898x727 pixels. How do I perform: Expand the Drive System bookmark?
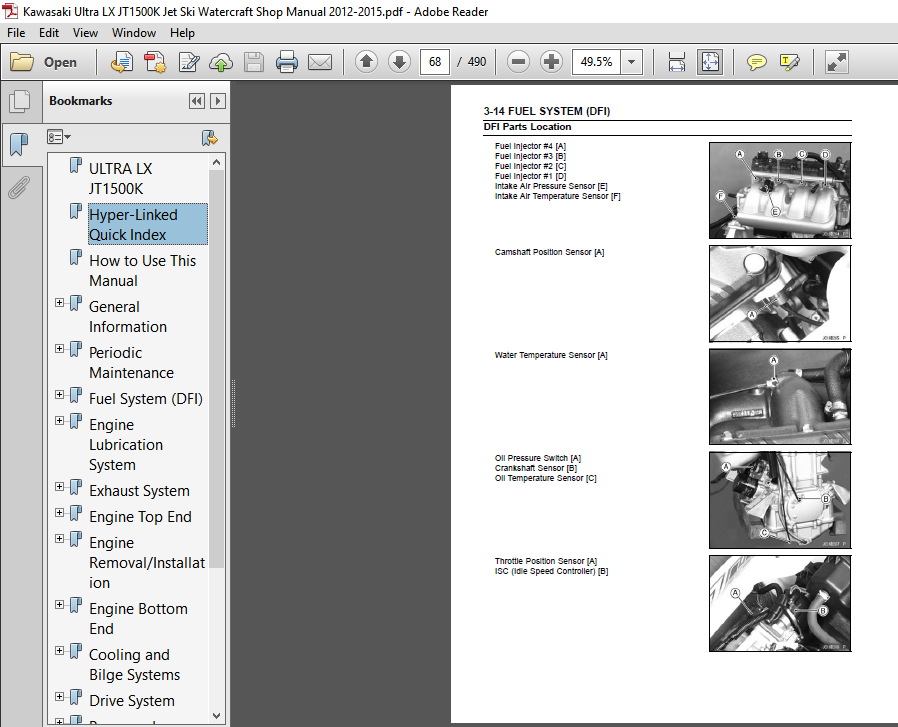[x=60, y=696]
